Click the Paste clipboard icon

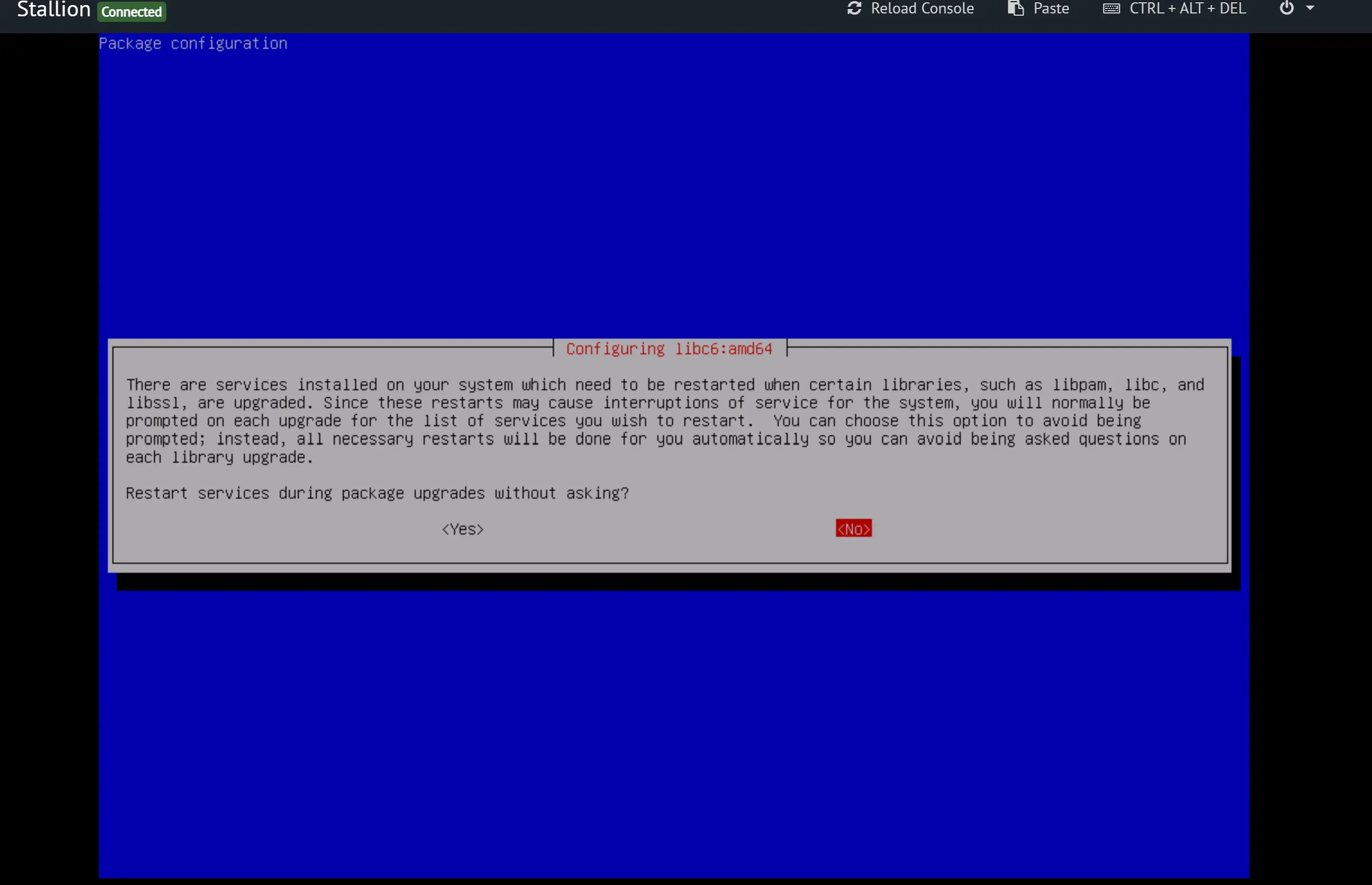[x=1015, y=8]
